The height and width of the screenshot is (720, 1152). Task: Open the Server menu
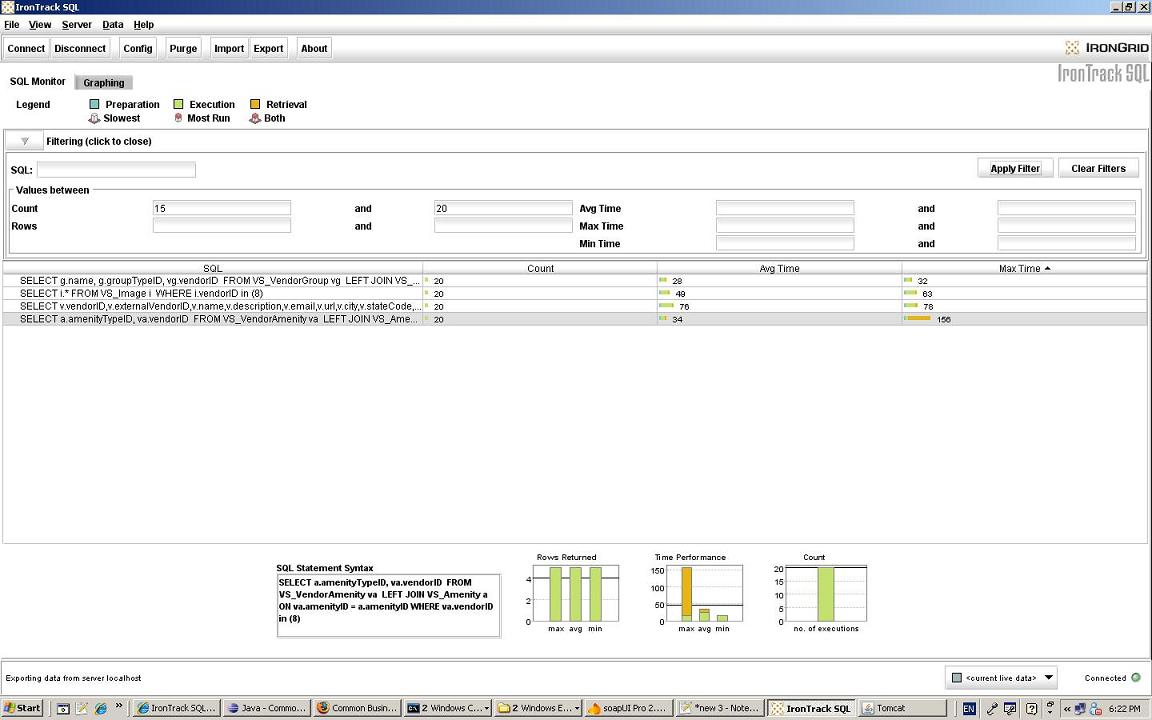point(76,24)
